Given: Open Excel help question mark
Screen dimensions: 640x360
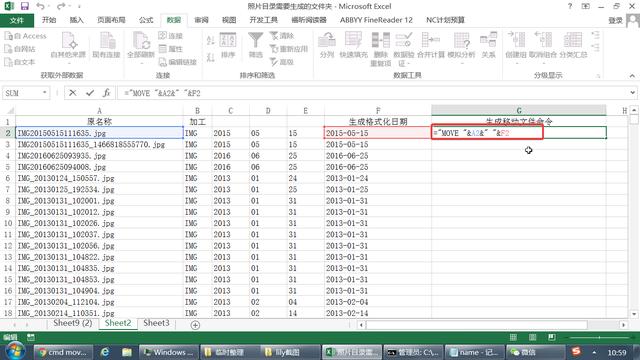Looking at the screenshot, I should 570,6.
